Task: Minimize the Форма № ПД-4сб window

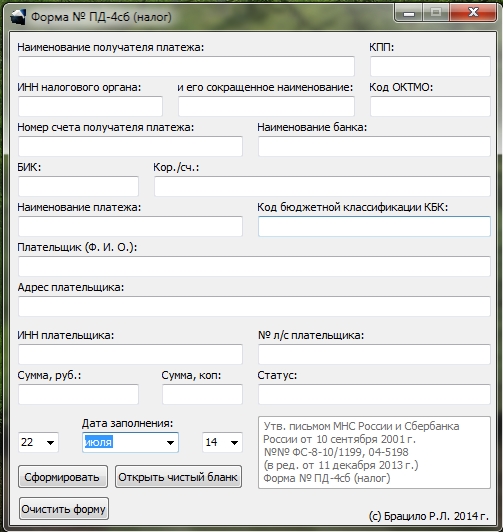Action: (409, 13)
